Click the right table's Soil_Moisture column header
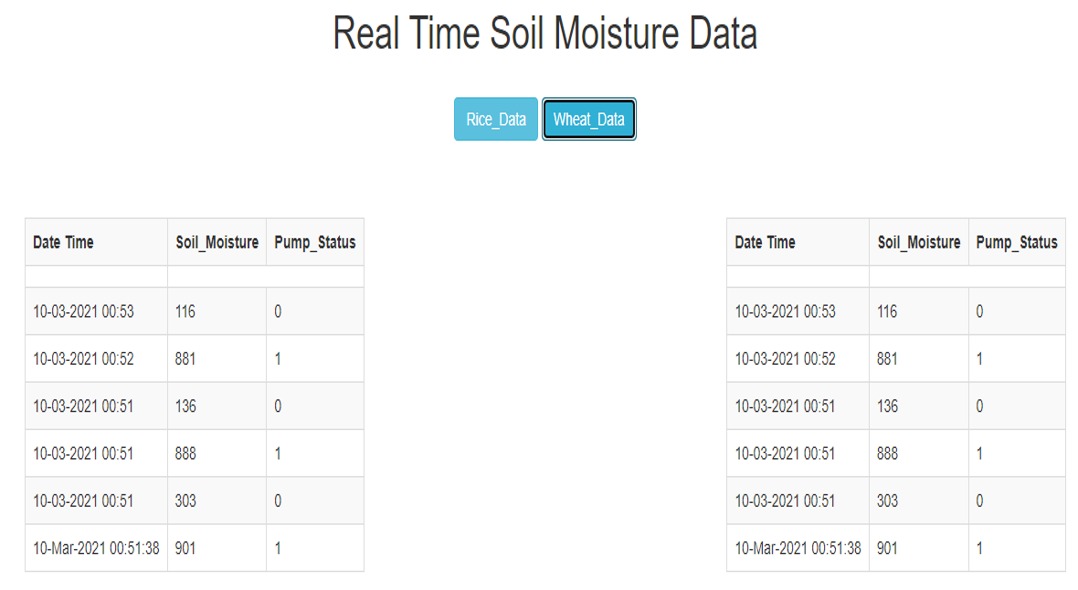The image size is (1078, 590). pyautogui.click(x=918, y=241)
